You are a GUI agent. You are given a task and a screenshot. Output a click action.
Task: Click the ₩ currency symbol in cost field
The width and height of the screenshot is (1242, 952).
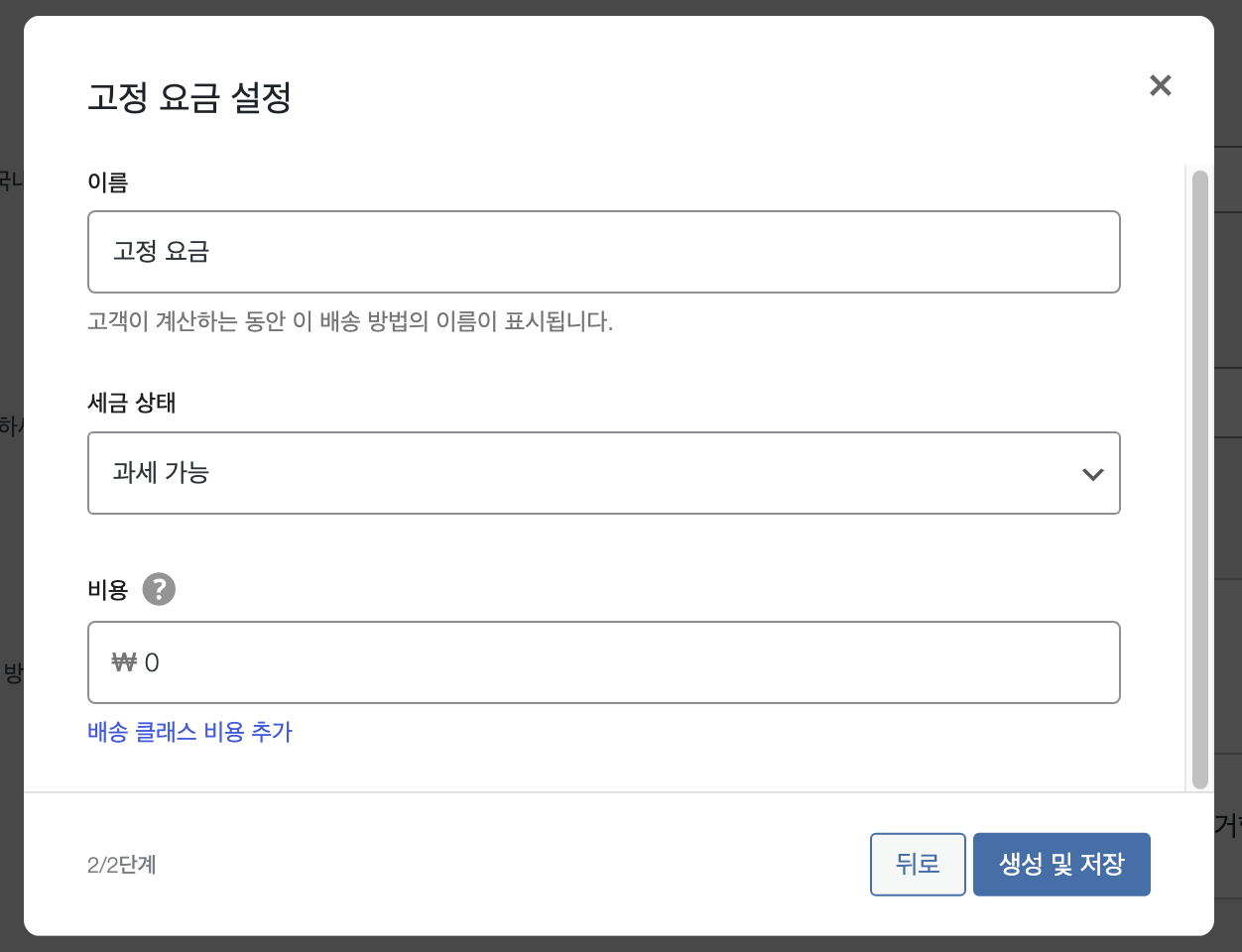click(124, 662)
